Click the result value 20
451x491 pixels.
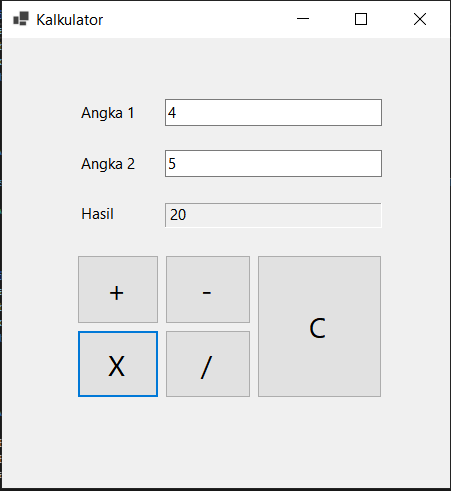[178, 215]
